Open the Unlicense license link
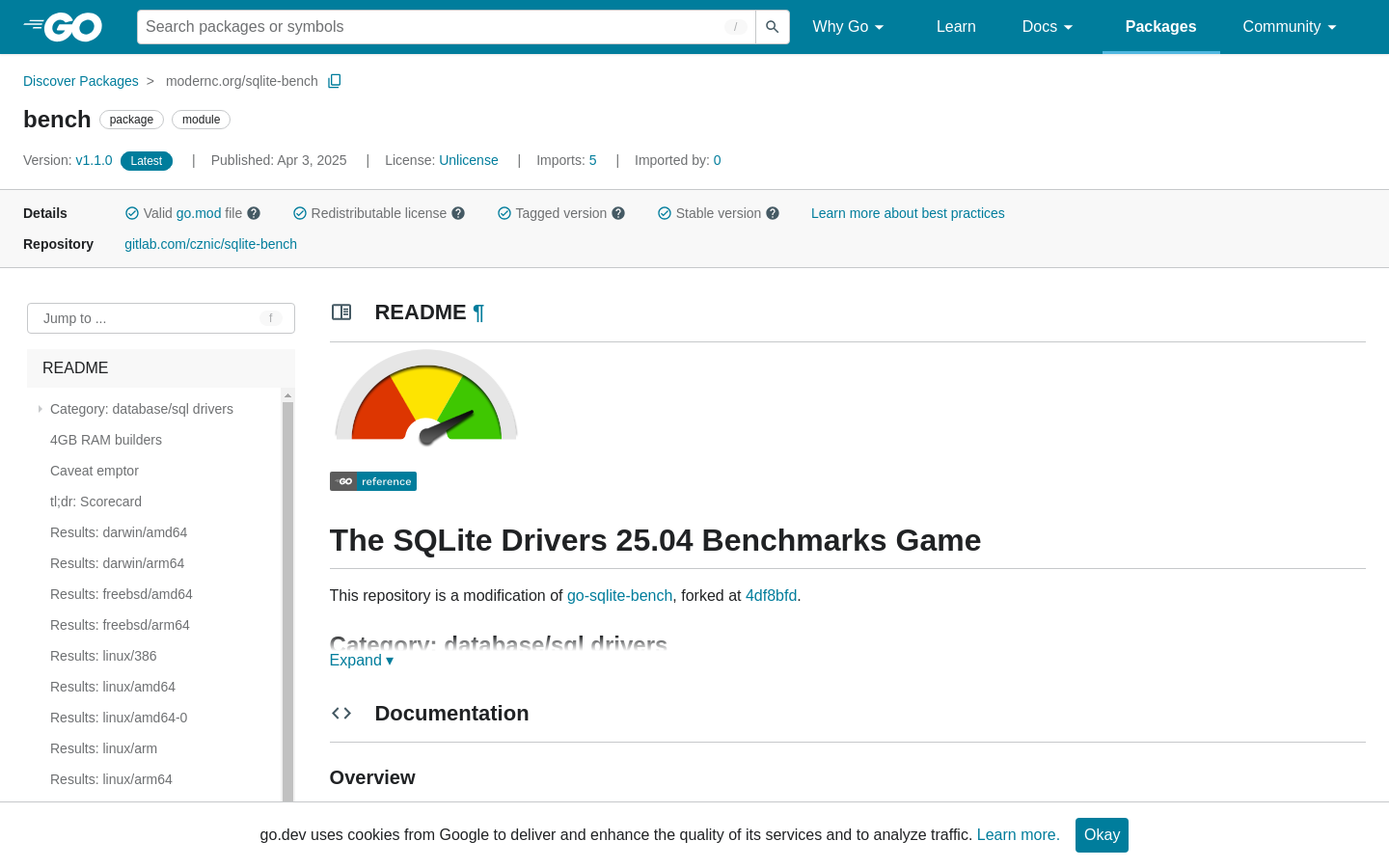 click(469, 160)
